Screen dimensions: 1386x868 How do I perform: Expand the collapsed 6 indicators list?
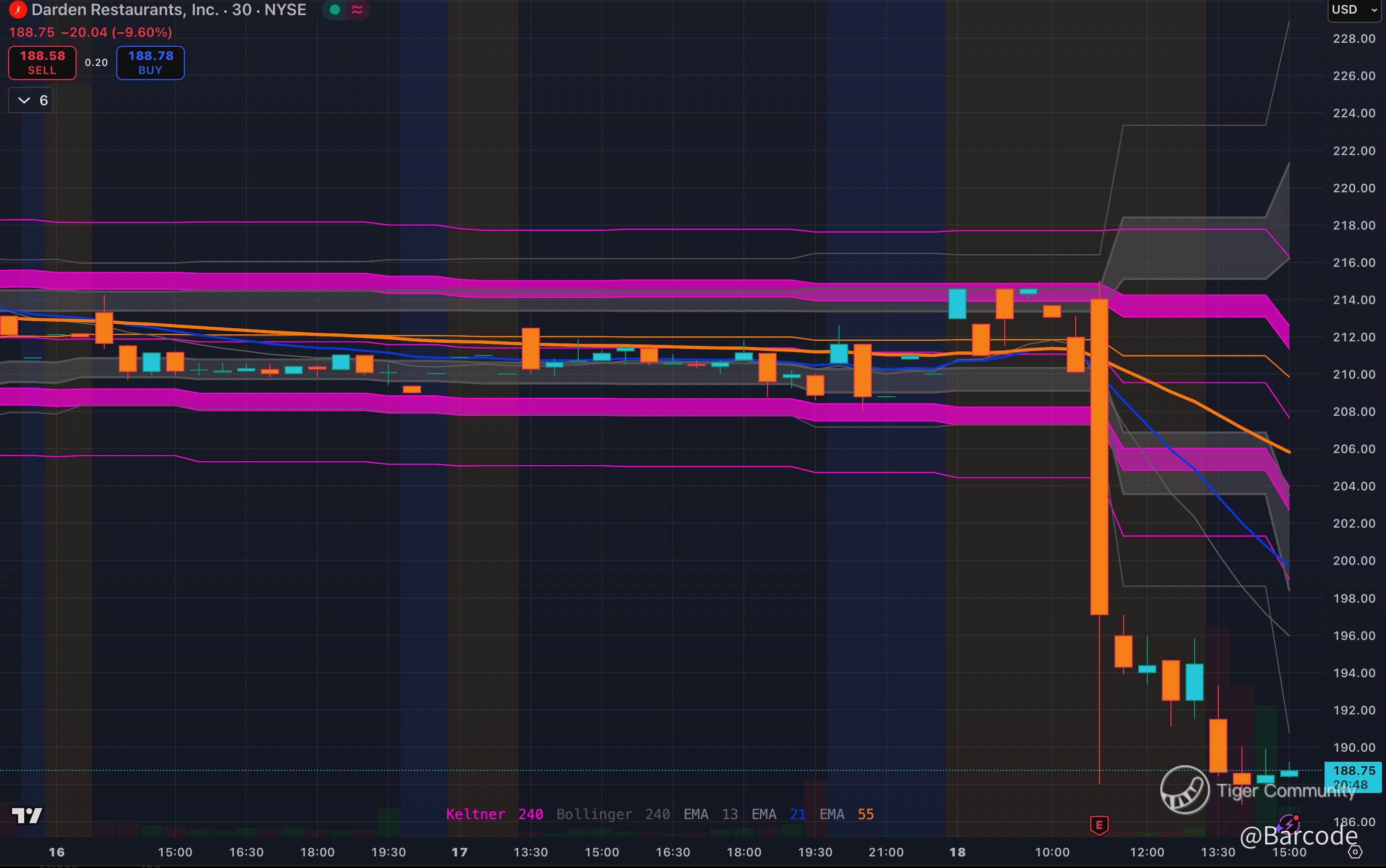point(31,101)
